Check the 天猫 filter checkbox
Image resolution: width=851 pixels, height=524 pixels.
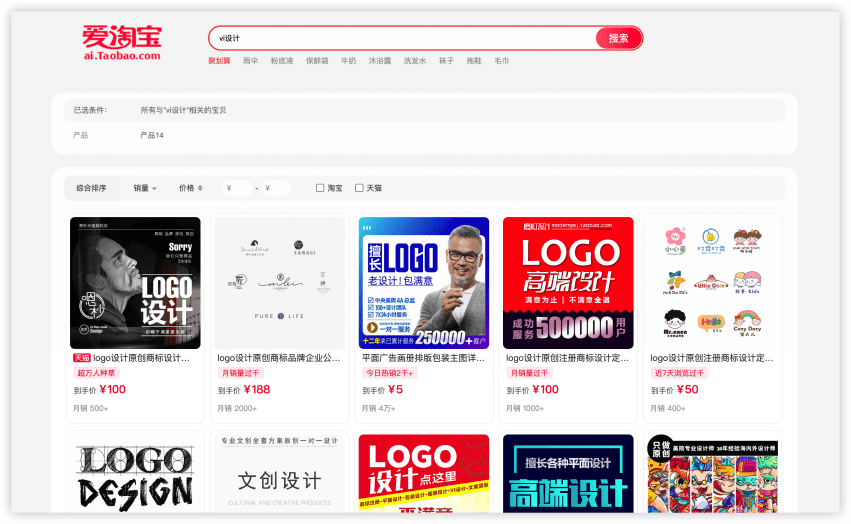point(359,188)
